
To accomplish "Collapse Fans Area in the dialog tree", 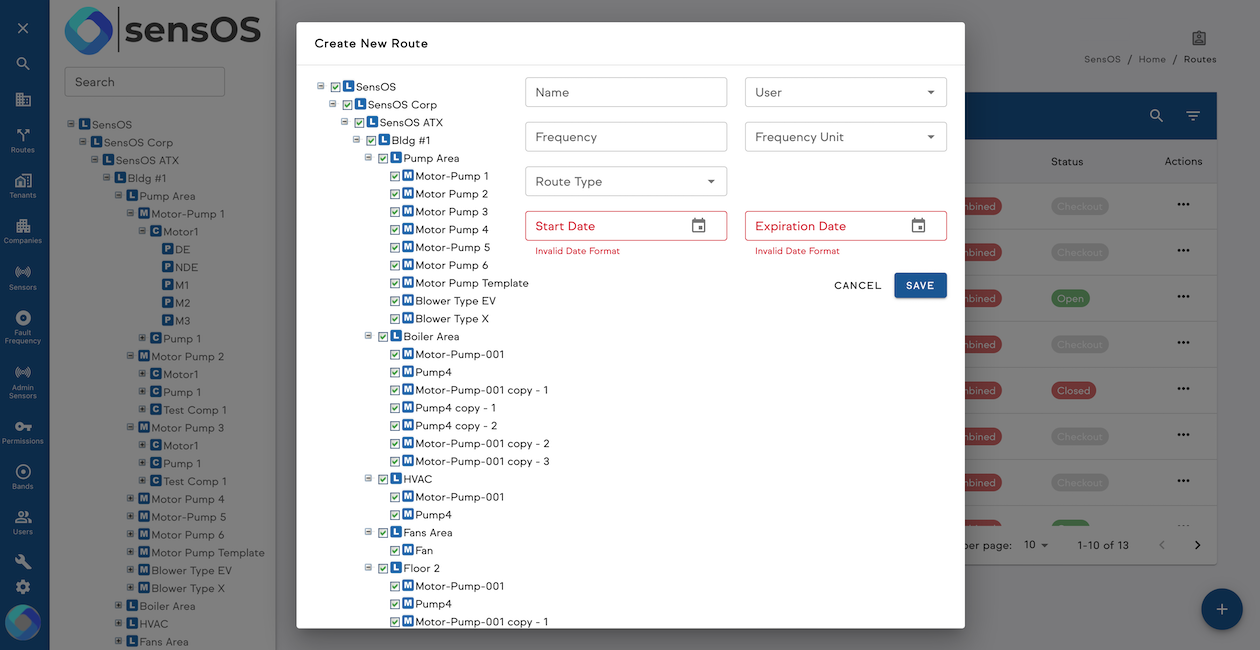I will (369, 532).
